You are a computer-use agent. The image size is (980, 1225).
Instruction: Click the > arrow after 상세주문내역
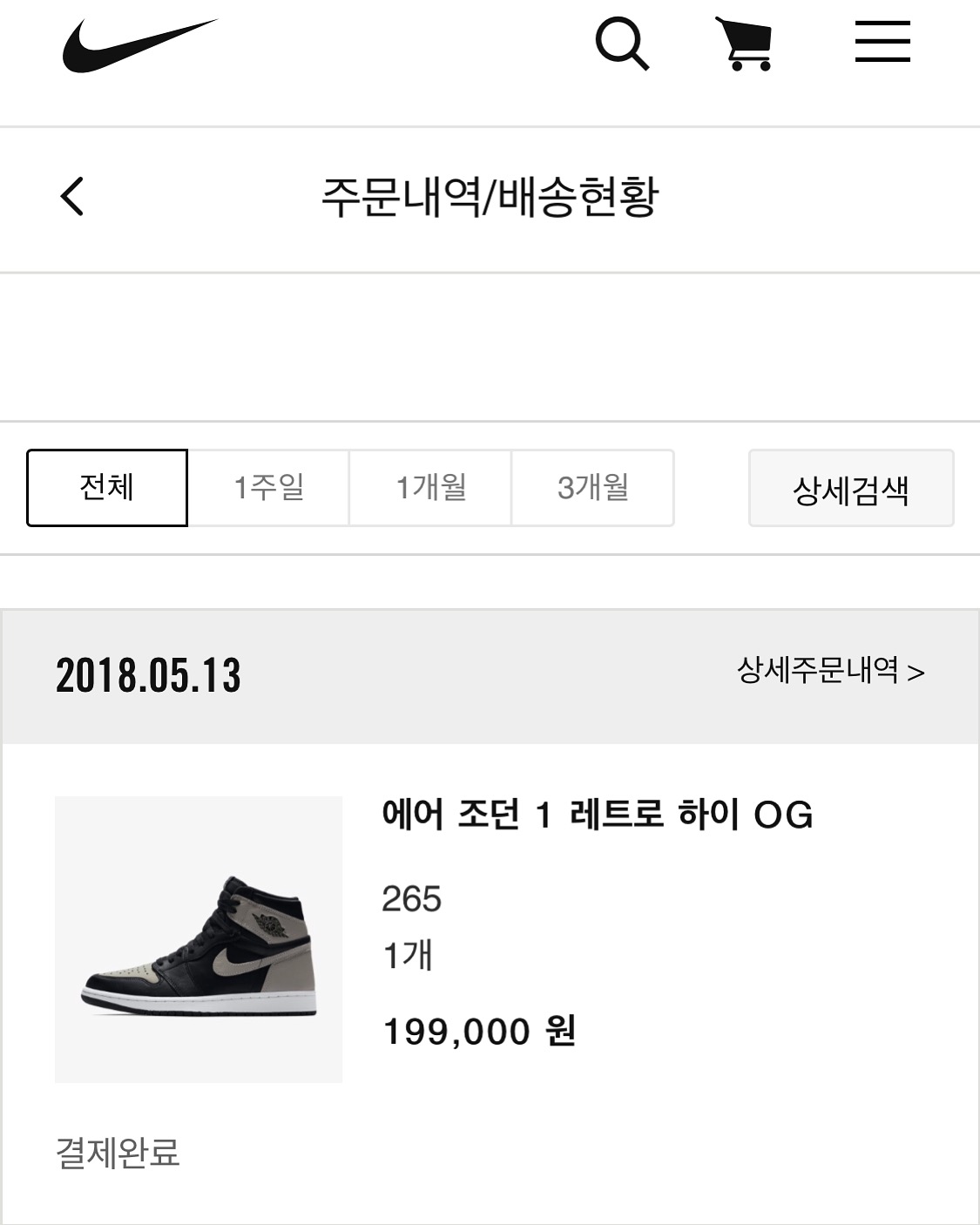pyautogui.click(x=916, y=673)
